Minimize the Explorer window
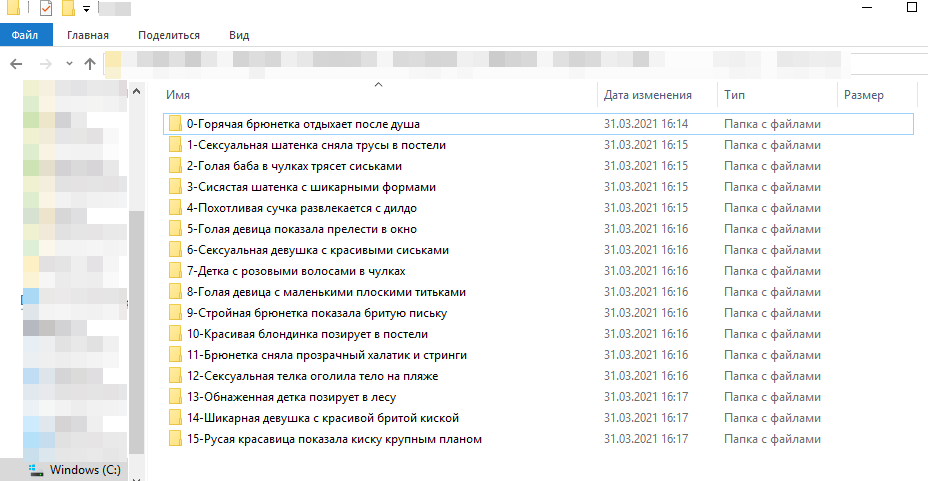The image size is (928, 481). (867, 8)
